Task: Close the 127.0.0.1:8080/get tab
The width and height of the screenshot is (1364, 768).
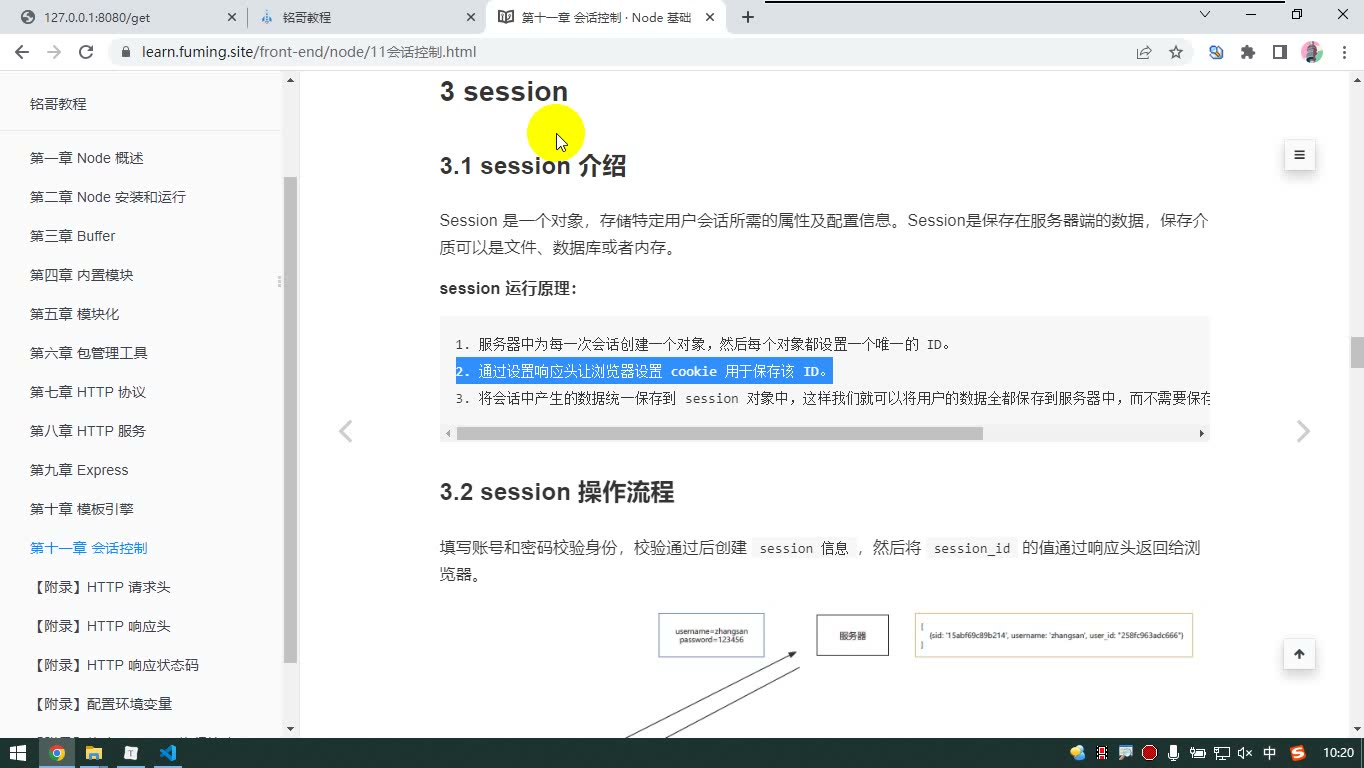Action: tap(232, 17)
